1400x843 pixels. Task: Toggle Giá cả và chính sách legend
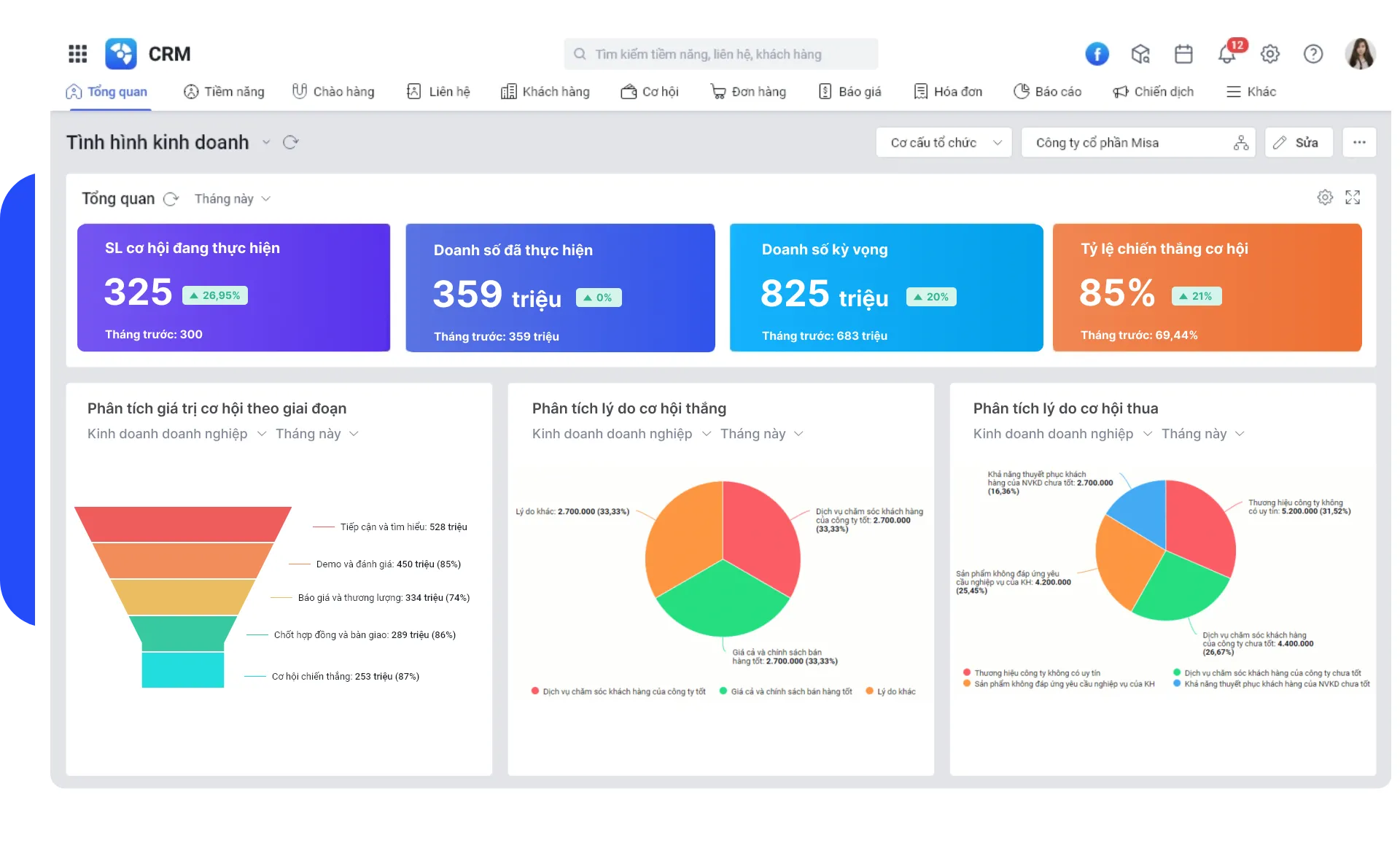[790, 691]
